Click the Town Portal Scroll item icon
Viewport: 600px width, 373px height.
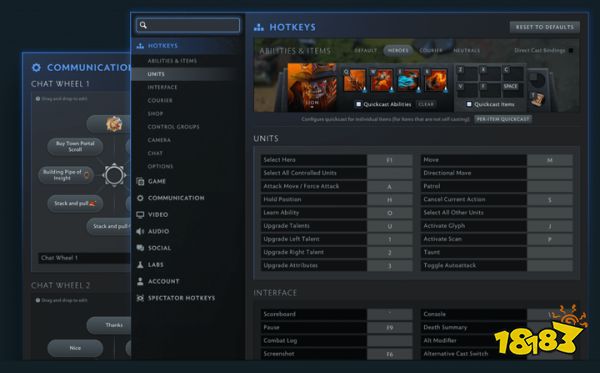[537, 99]
